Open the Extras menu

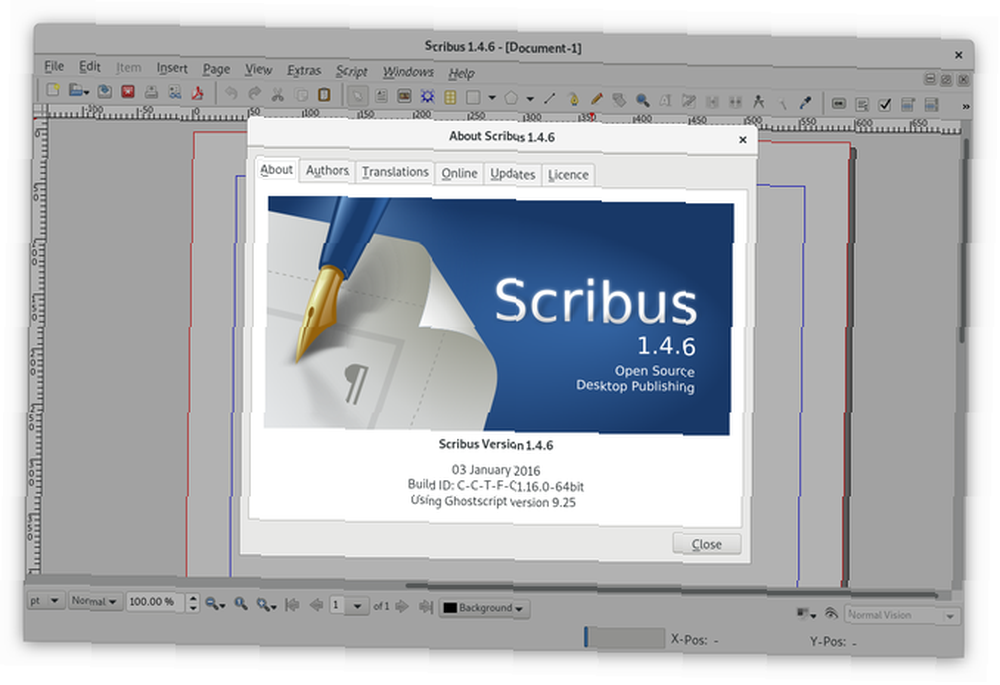click(x=304, y=70)
